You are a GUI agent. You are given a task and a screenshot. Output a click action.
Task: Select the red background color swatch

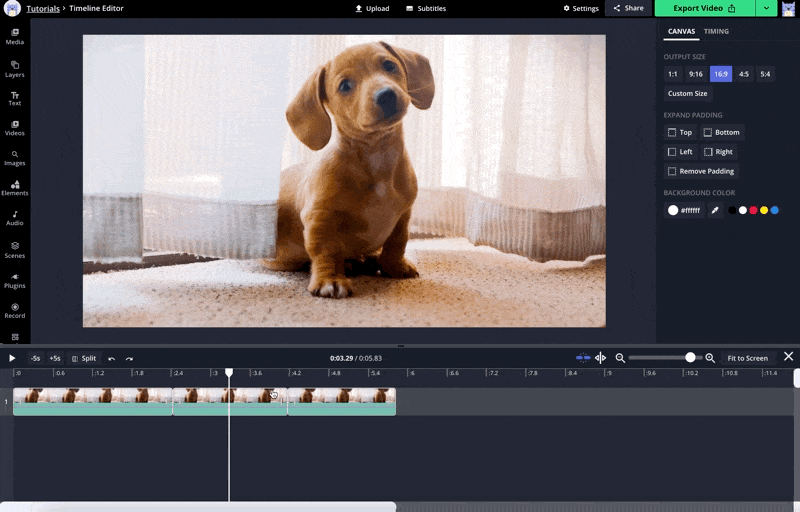(x=753, y=210)
